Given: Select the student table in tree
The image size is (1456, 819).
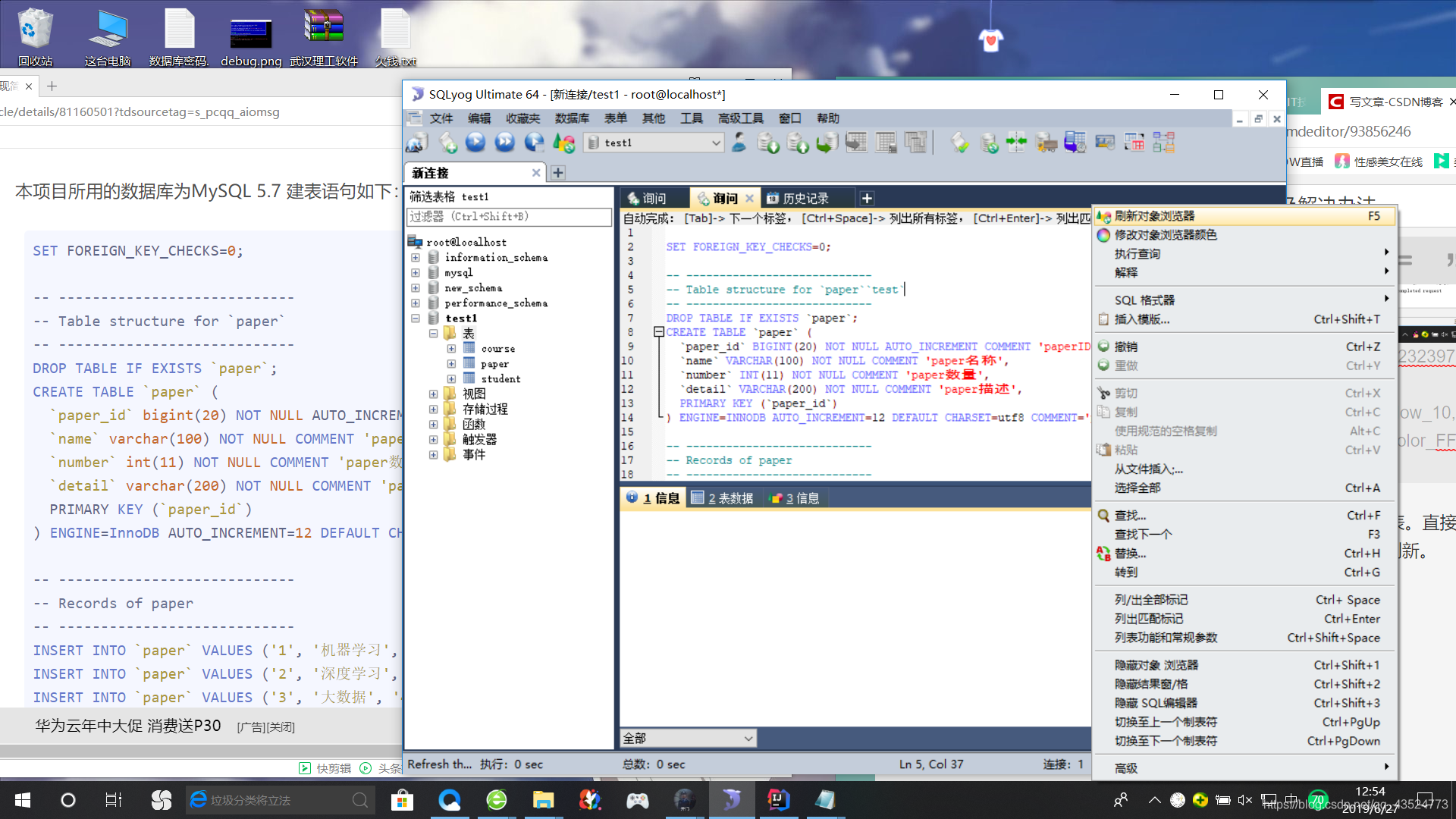Looking at the screenshot, I should point(500,379).
